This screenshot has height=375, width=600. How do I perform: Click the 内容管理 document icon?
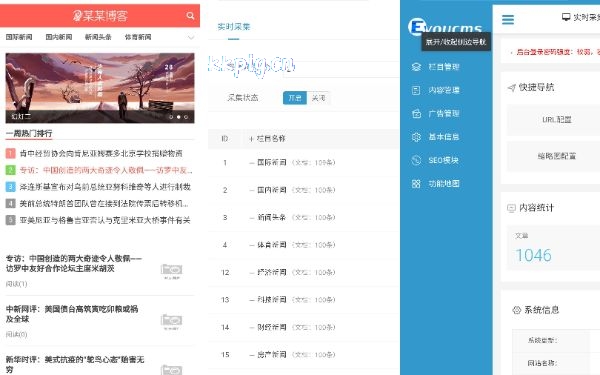pyautogui.click(x=416, y=90)
